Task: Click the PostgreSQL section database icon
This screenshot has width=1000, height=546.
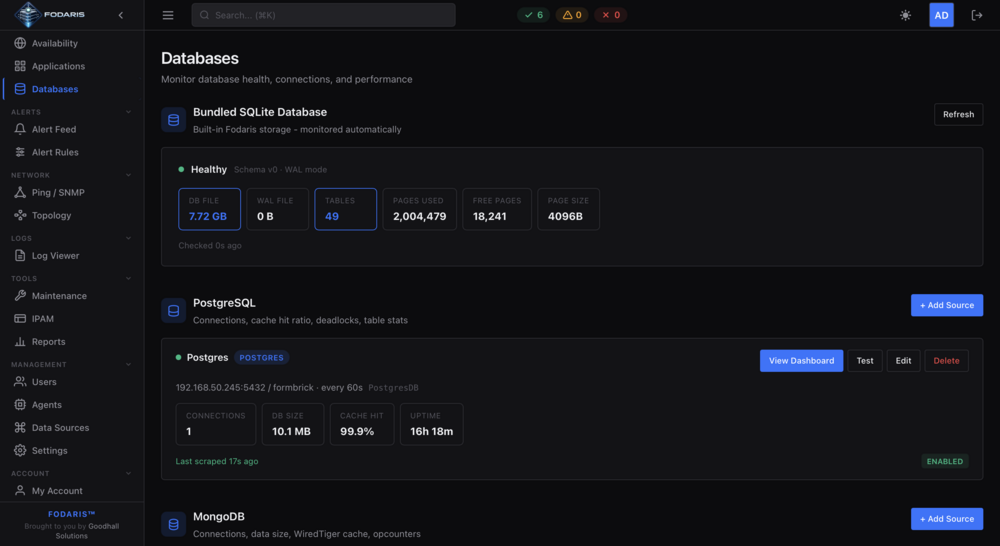Action: 173,311
